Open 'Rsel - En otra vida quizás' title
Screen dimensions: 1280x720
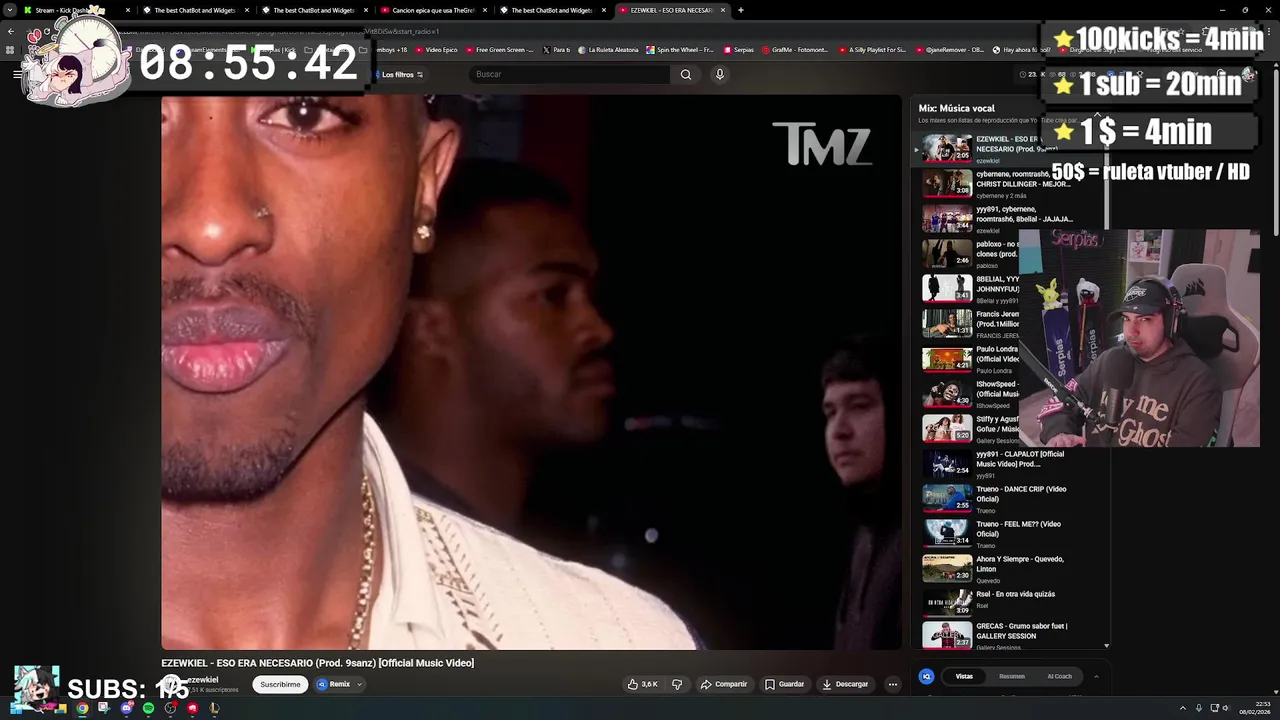point(1015,594)
